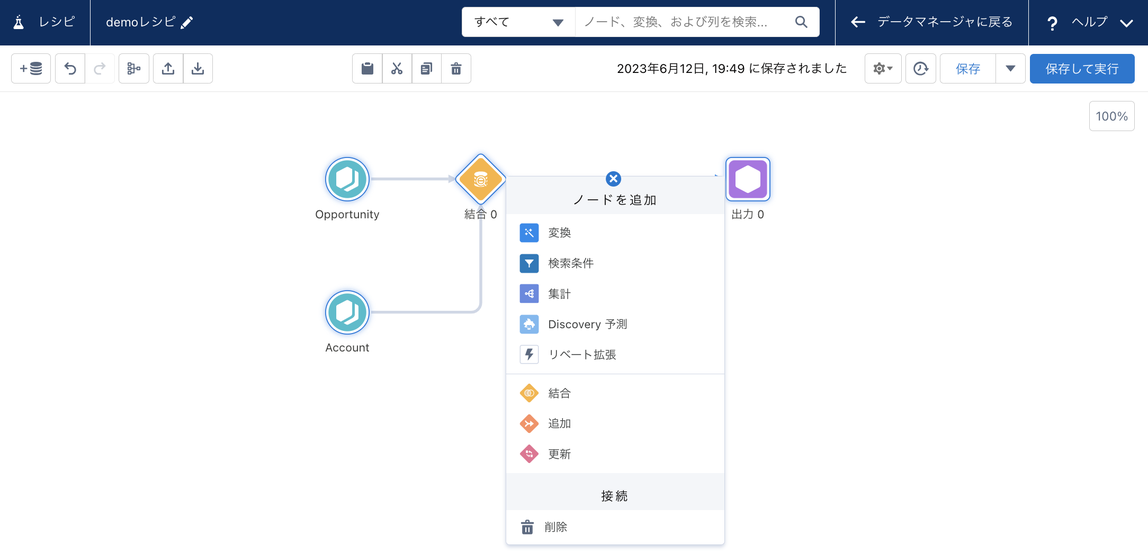Choose リベート拡張 node option
Image resolution: width=1148 pixels, height=555 pixels.
tap(615, 354)
